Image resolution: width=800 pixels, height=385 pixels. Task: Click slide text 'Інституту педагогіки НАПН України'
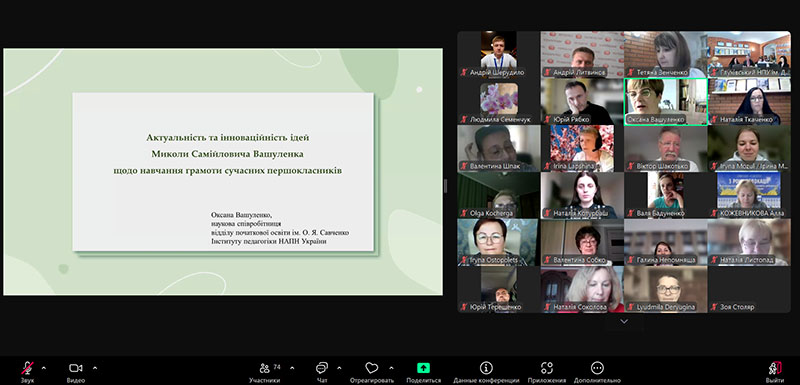click(x=268, y=241)
